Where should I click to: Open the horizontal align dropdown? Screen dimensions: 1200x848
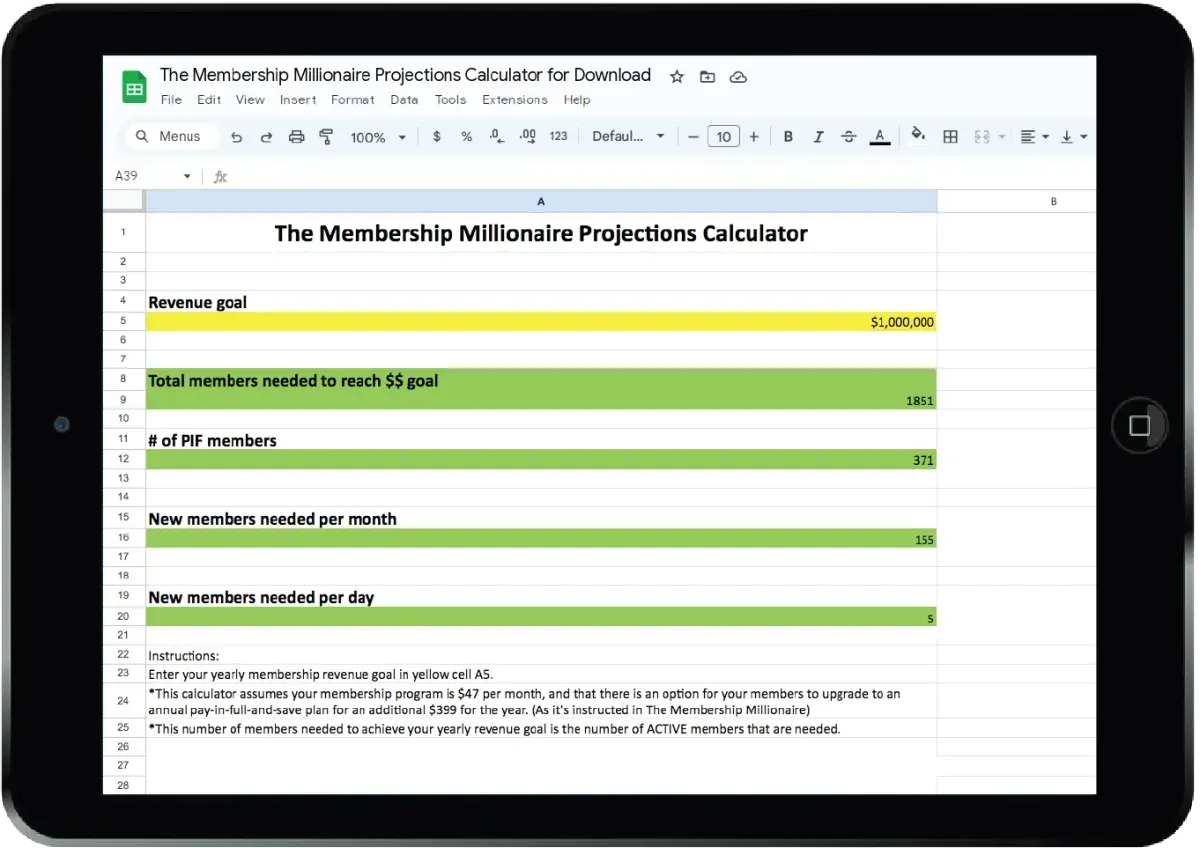click(1034, 137)
